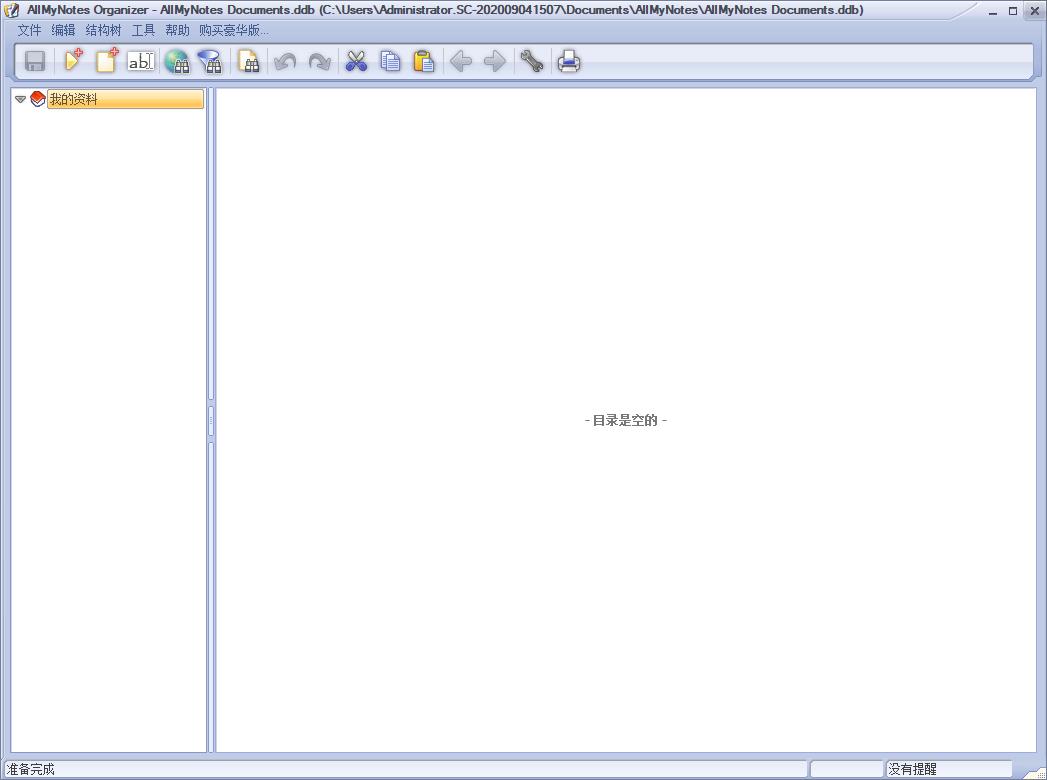Image resolution: width=1047 pixels, height=780 pixels.
Task: Click the 没有提醒 status bar panel
Action: (x=947, y=769)
